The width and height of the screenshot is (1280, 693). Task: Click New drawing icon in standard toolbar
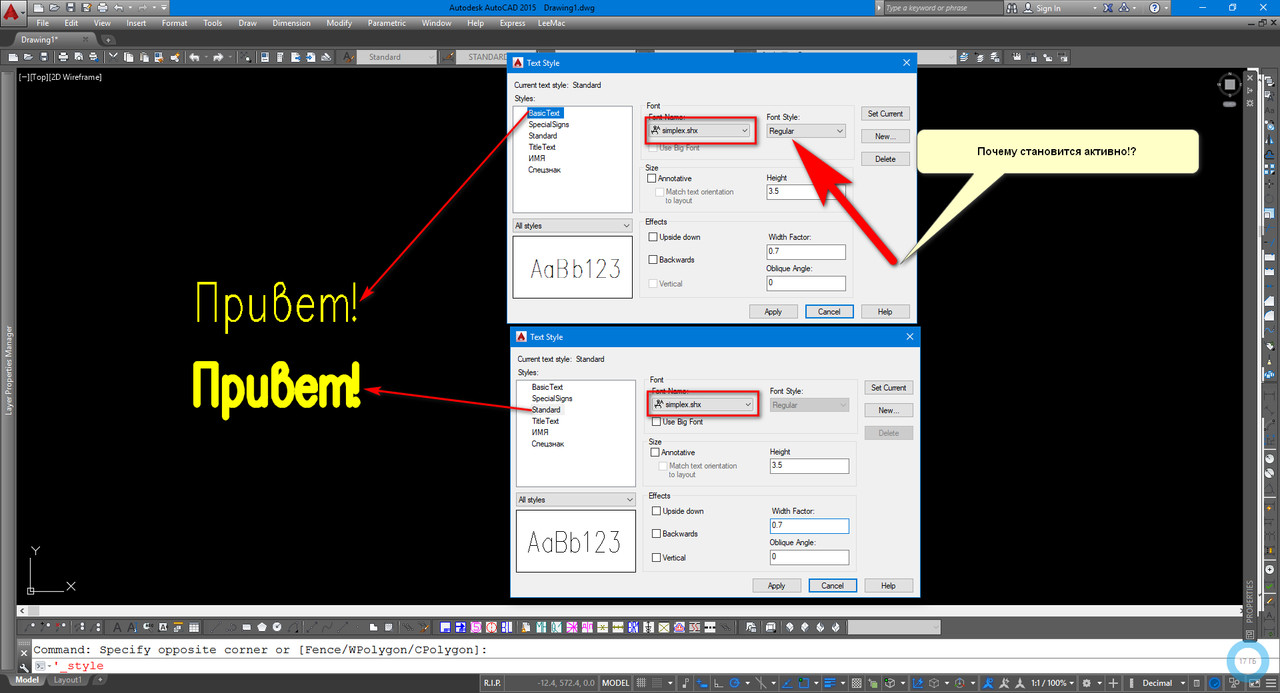(13, 57)
